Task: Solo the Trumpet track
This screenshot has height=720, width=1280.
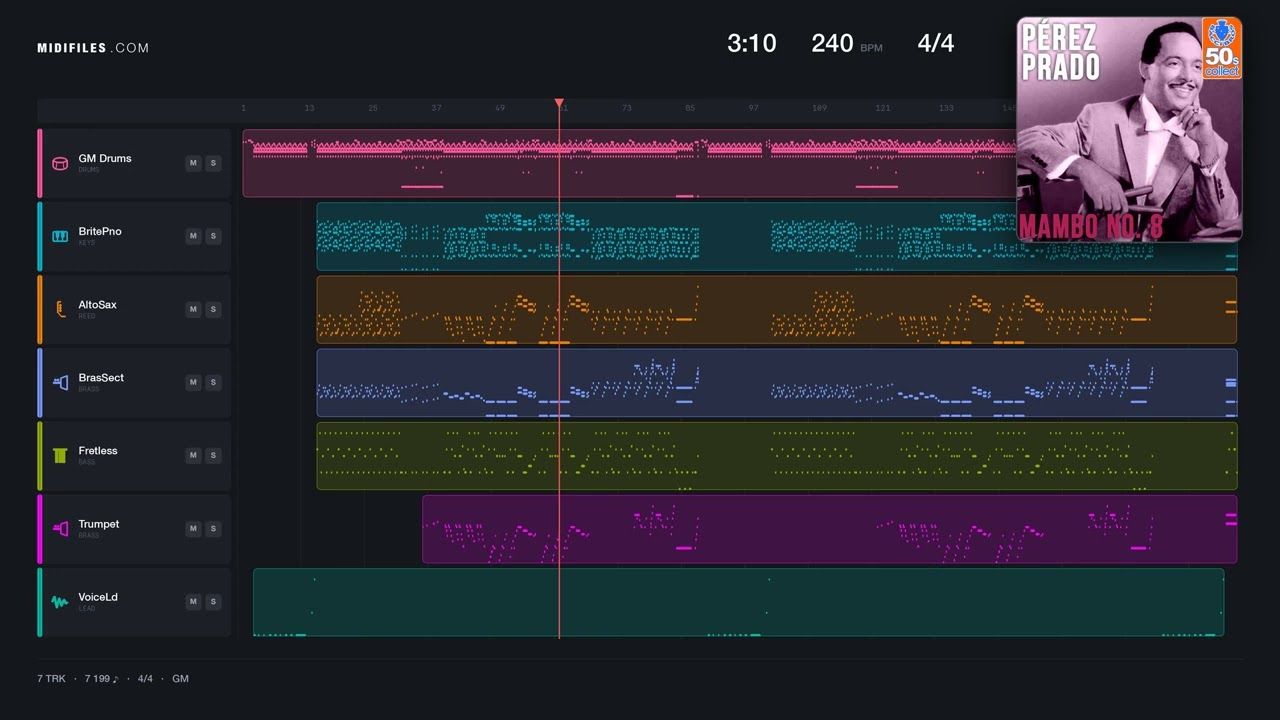Action: (x=213, y=528)
